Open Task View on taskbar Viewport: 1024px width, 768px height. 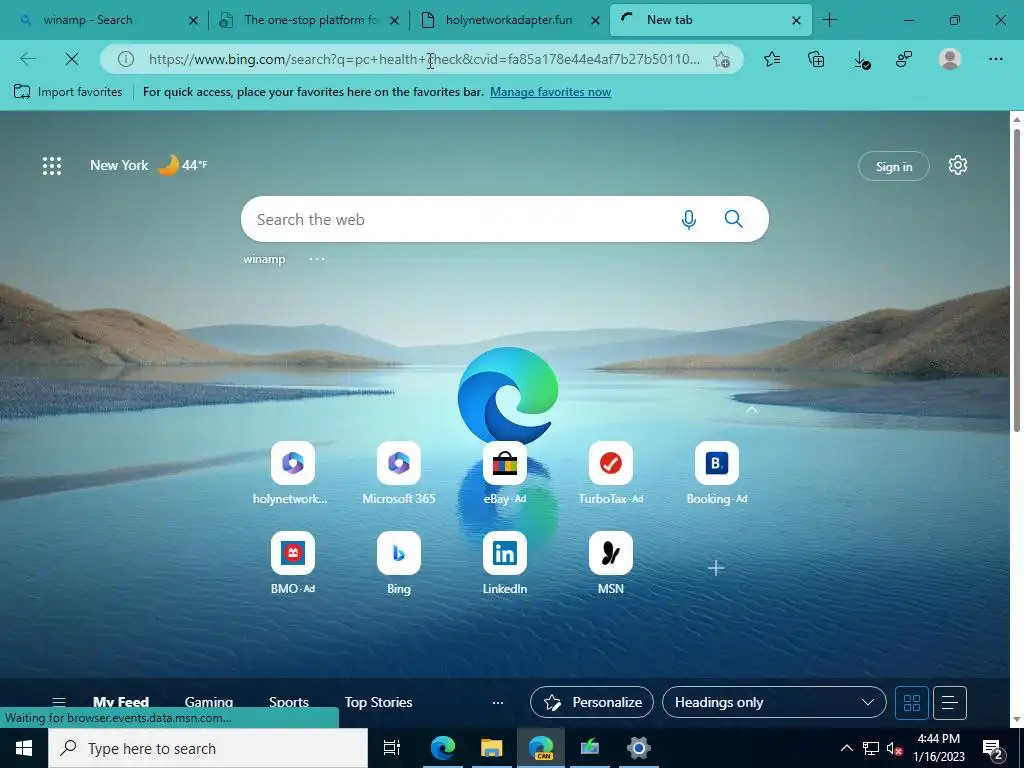(391, 748)
